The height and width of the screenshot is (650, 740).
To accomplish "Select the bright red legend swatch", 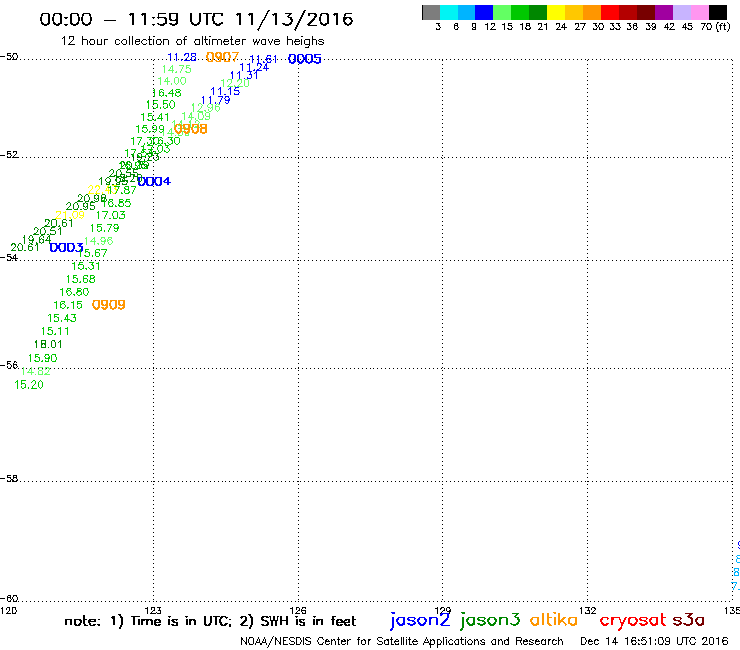I will (x=610, y=12).
